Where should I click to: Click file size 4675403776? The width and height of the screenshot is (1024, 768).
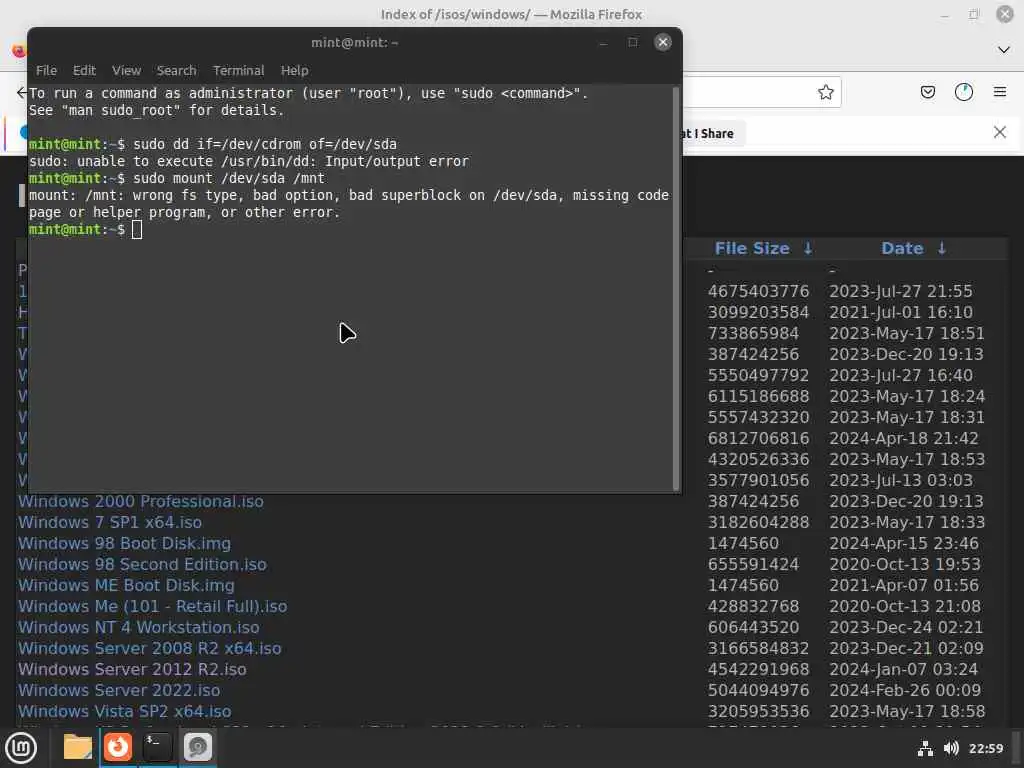pos(758,291)
